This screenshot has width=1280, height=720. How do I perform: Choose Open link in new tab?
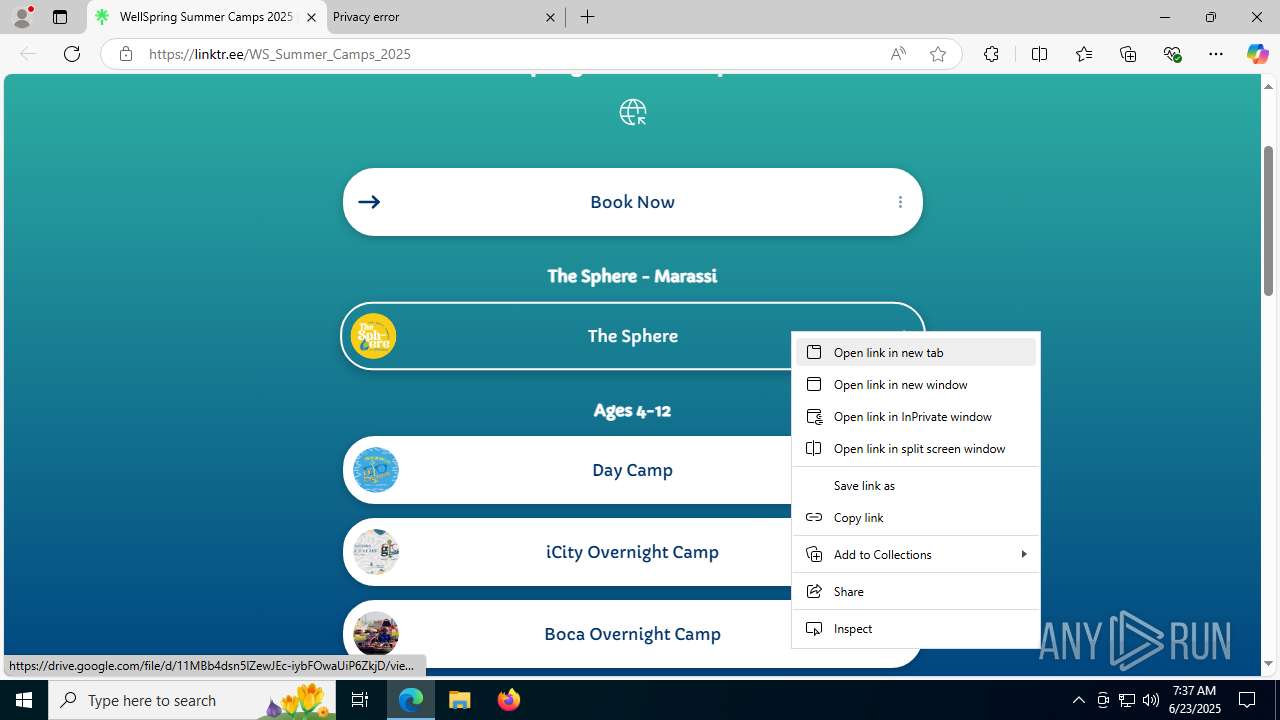(x=916, y=352)
